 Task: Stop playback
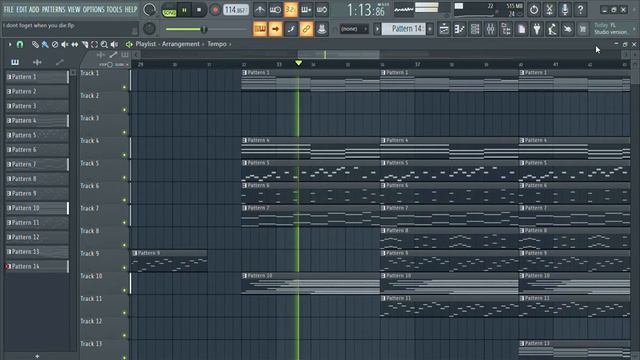199,10
